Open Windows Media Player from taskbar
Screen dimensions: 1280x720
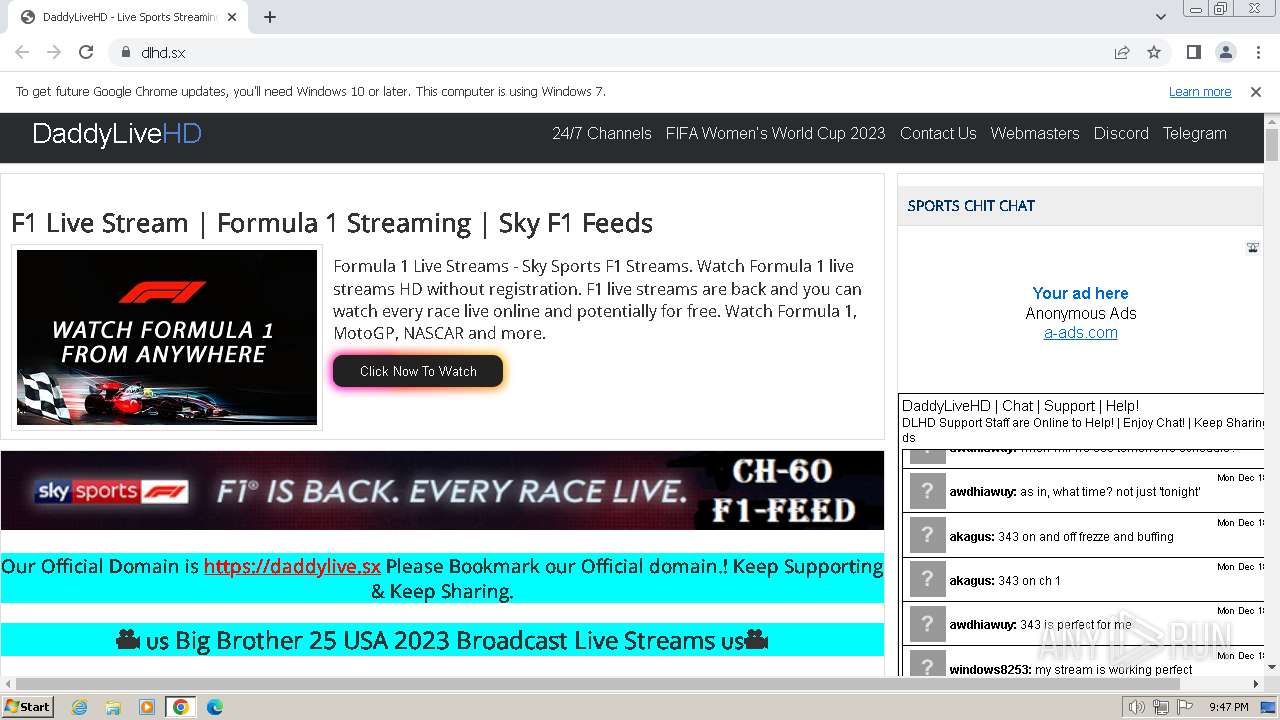147,707
